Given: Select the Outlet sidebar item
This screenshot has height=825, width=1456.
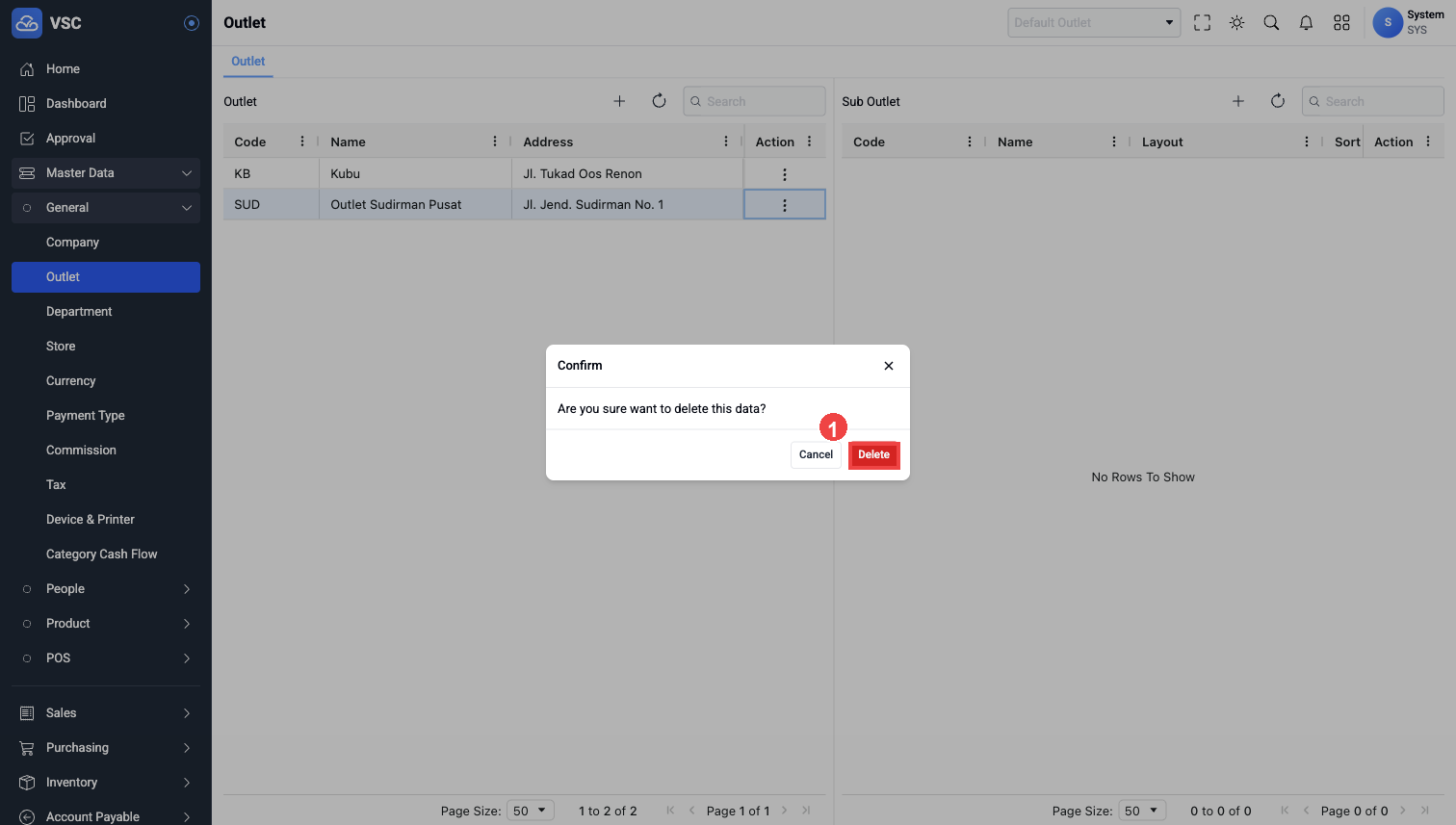Looking at the screenshot, I should 106,277.
